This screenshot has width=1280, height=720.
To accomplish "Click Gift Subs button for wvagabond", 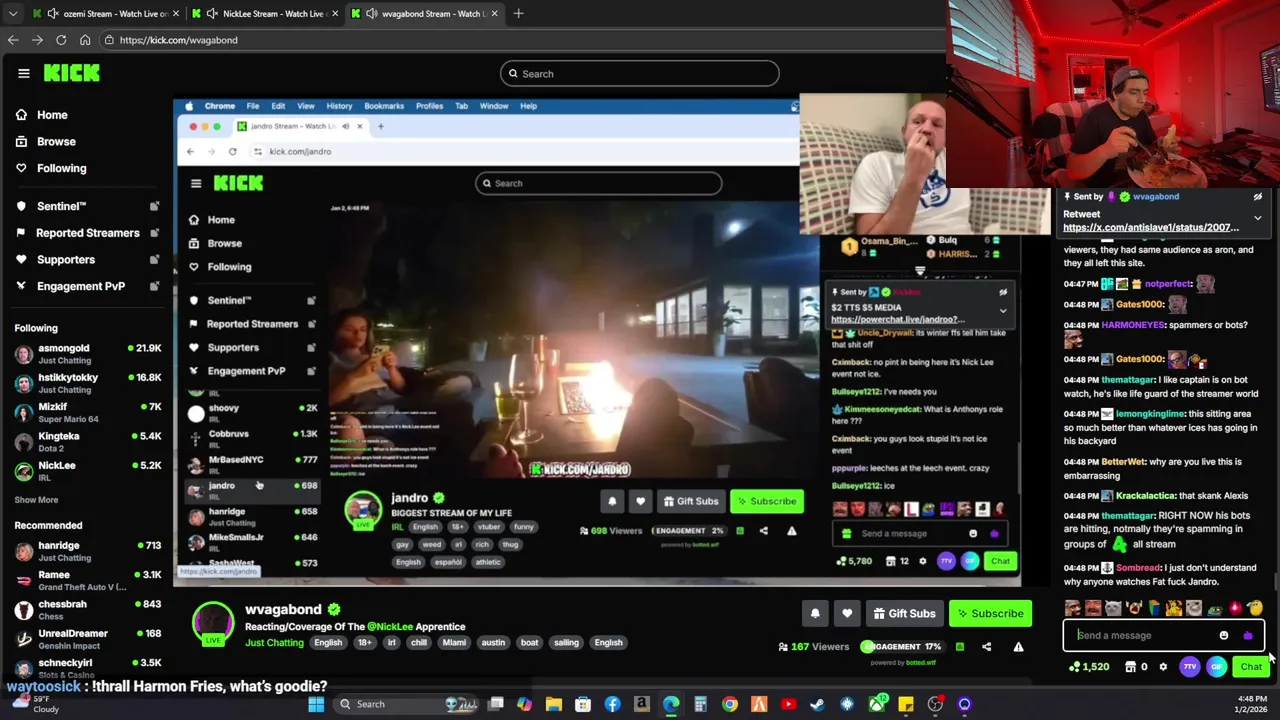I will click(x=904, y=614).
